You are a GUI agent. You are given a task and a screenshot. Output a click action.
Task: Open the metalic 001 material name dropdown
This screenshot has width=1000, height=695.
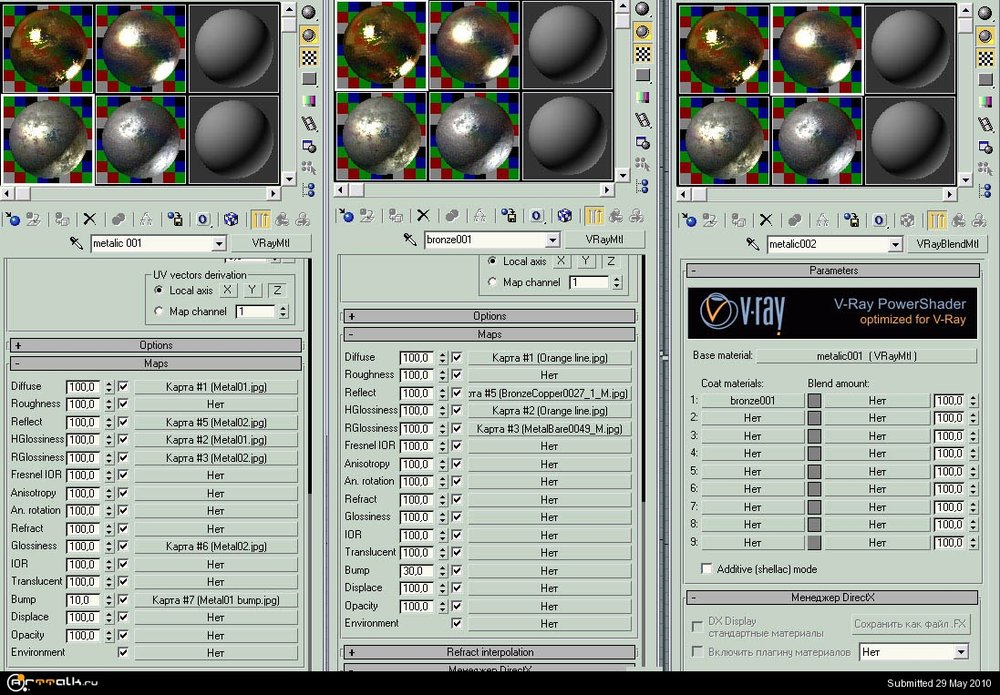coord(219,243)
